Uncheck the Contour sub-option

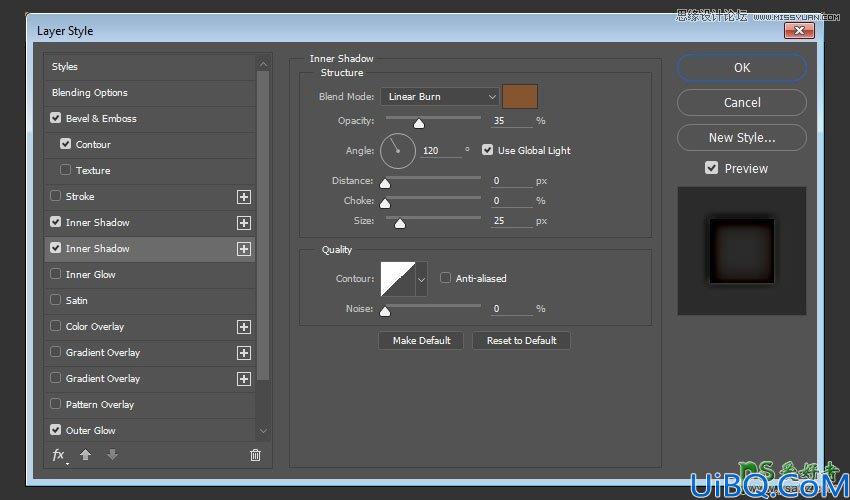66,144
